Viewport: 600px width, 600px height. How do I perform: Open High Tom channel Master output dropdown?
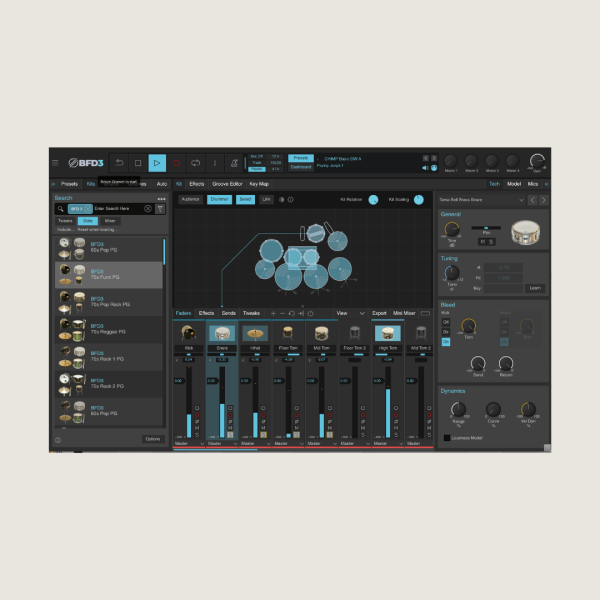coord(388,443)
